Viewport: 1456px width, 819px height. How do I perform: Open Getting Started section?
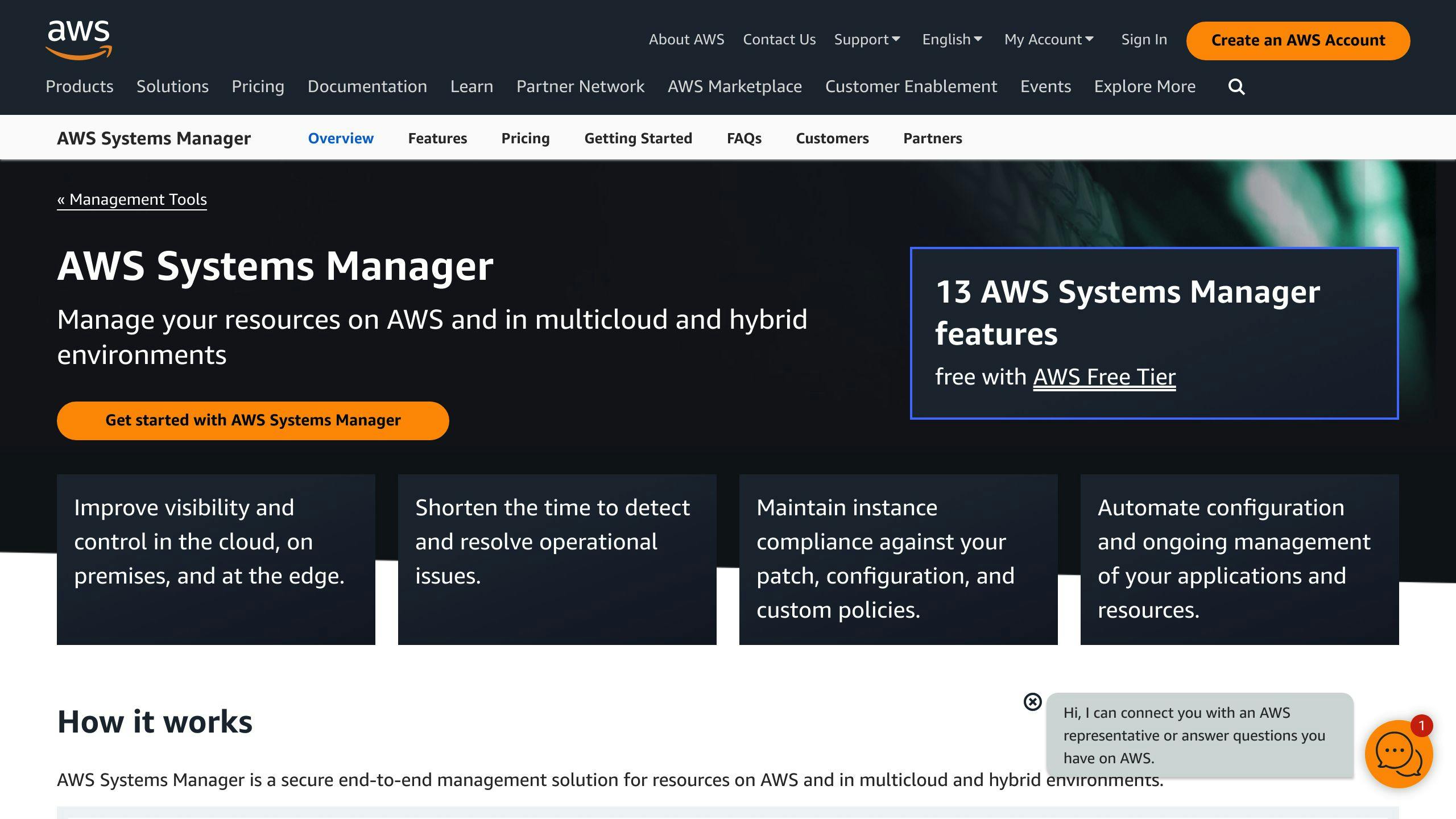638,138
